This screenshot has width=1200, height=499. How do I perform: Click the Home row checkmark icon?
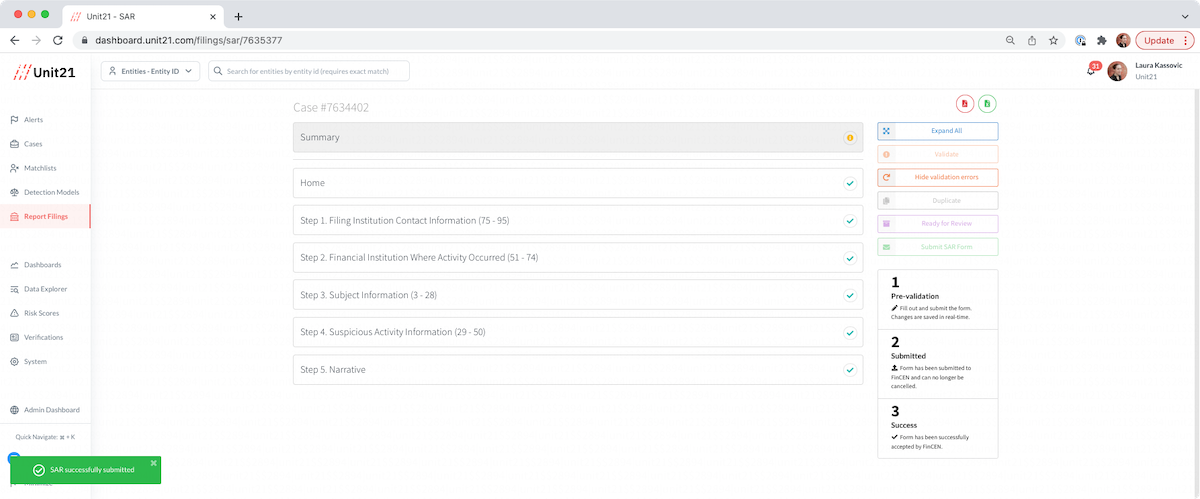pos(850,184)
